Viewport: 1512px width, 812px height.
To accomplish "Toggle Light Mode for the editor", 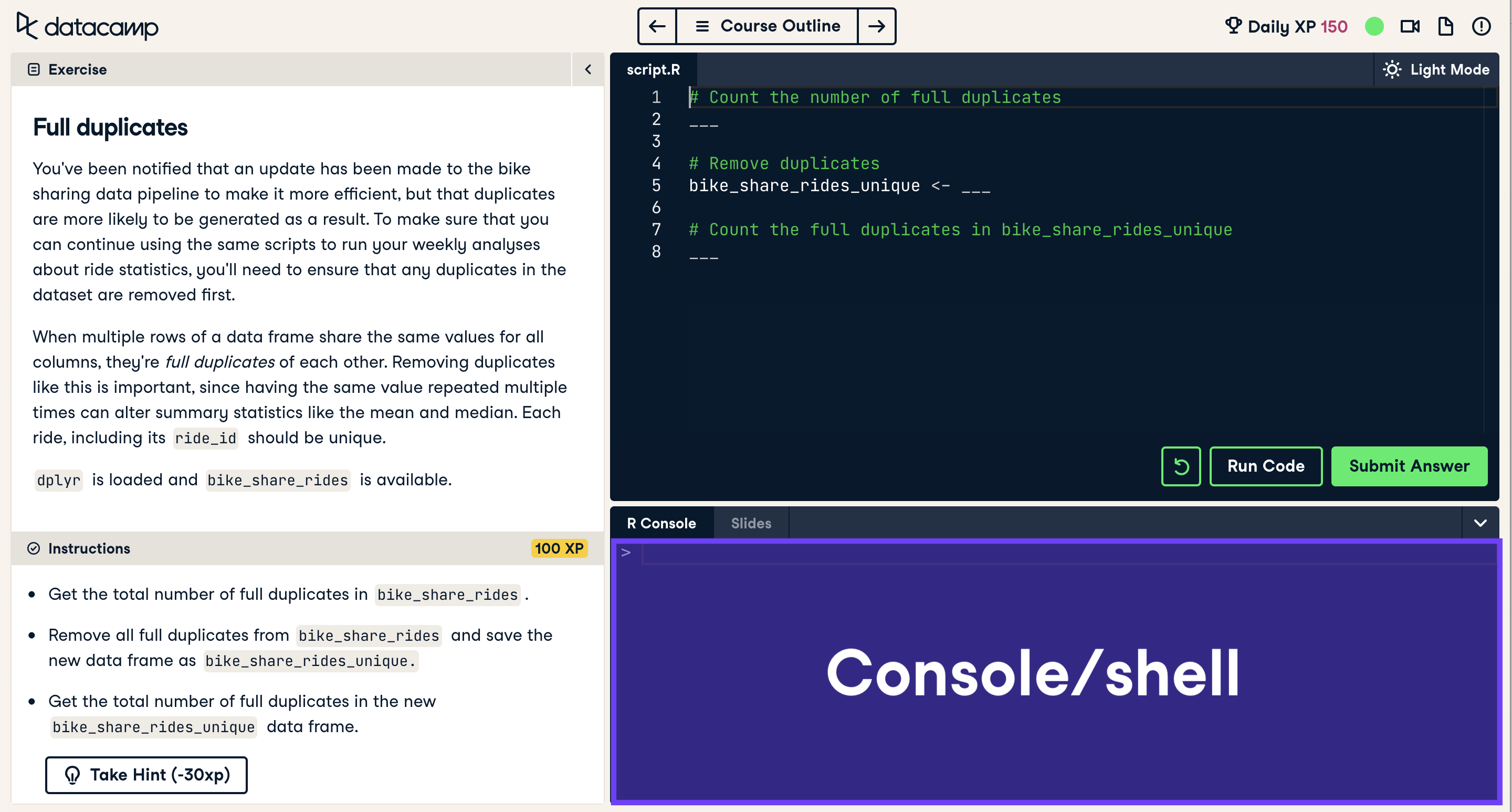I will [x=1436, y=69].
